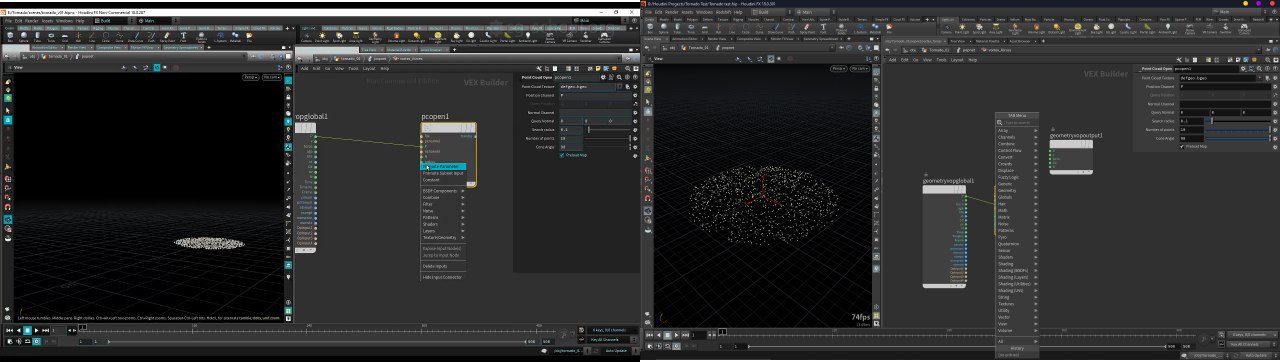
Task: Switch to Geometry Spreadsheet tab, left window
Action: pos(182,47)
